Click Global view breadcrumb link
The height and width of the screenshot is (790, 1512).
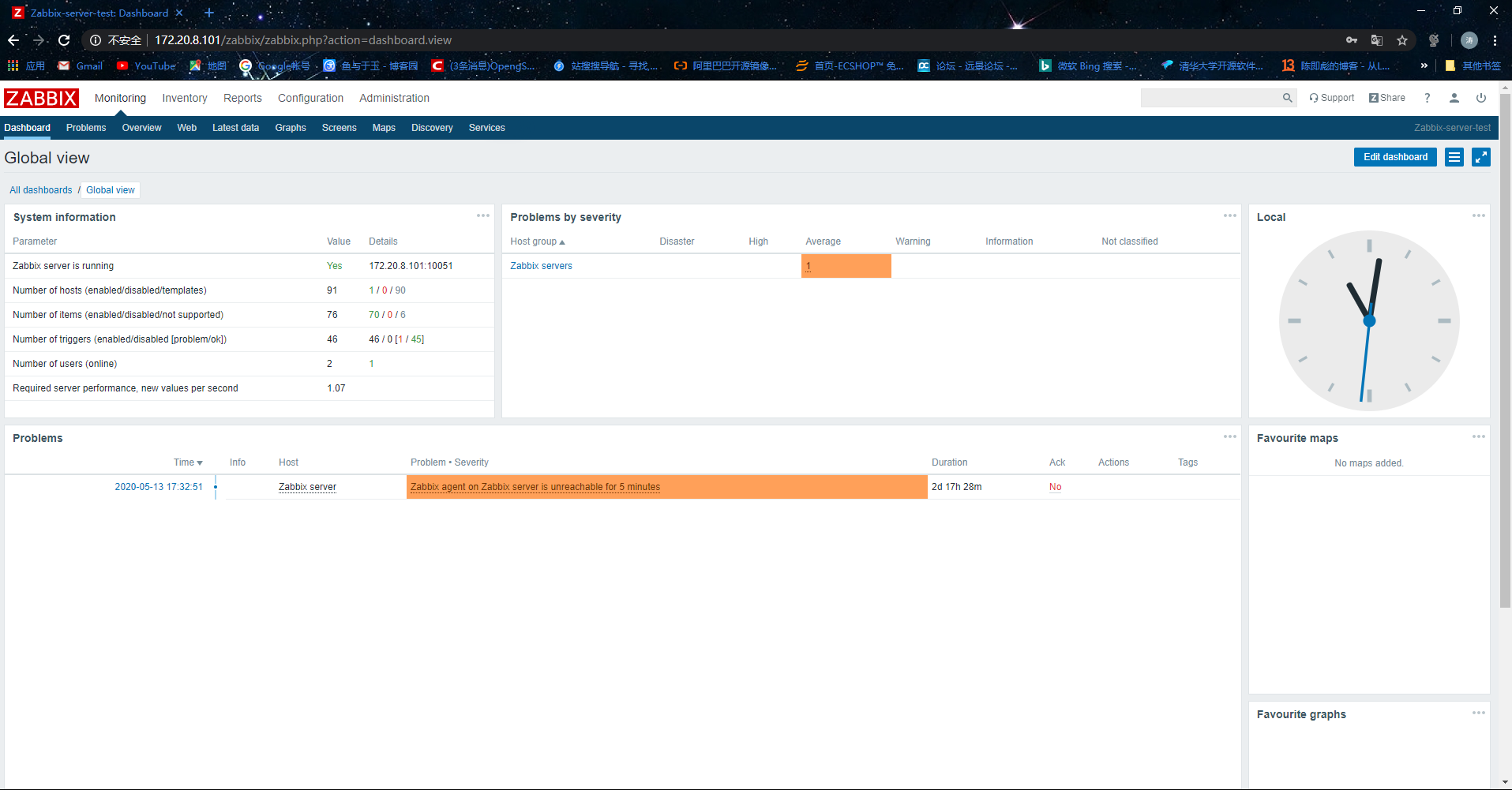(111, 190)
